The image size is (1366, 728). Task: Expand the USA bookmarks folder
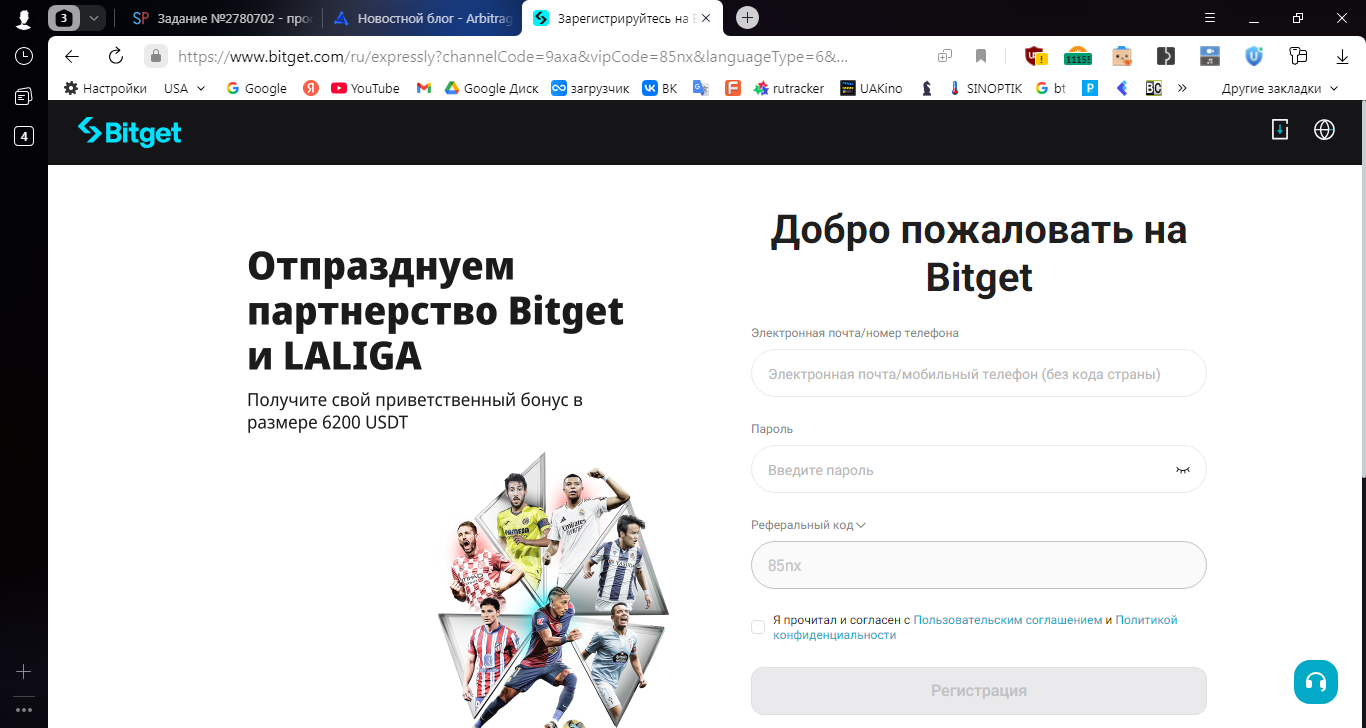click(184, 88)
